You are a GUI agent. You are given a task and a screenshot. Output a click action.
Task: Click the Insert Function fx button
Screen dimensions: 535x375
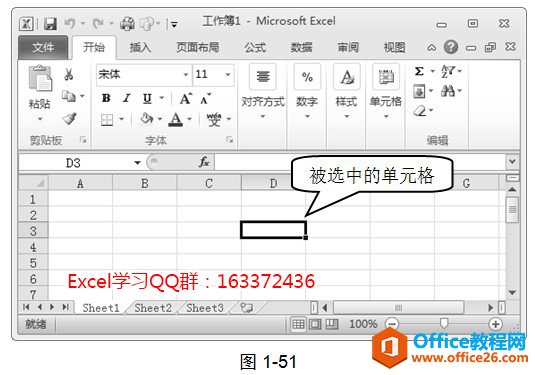click(204, 162)
